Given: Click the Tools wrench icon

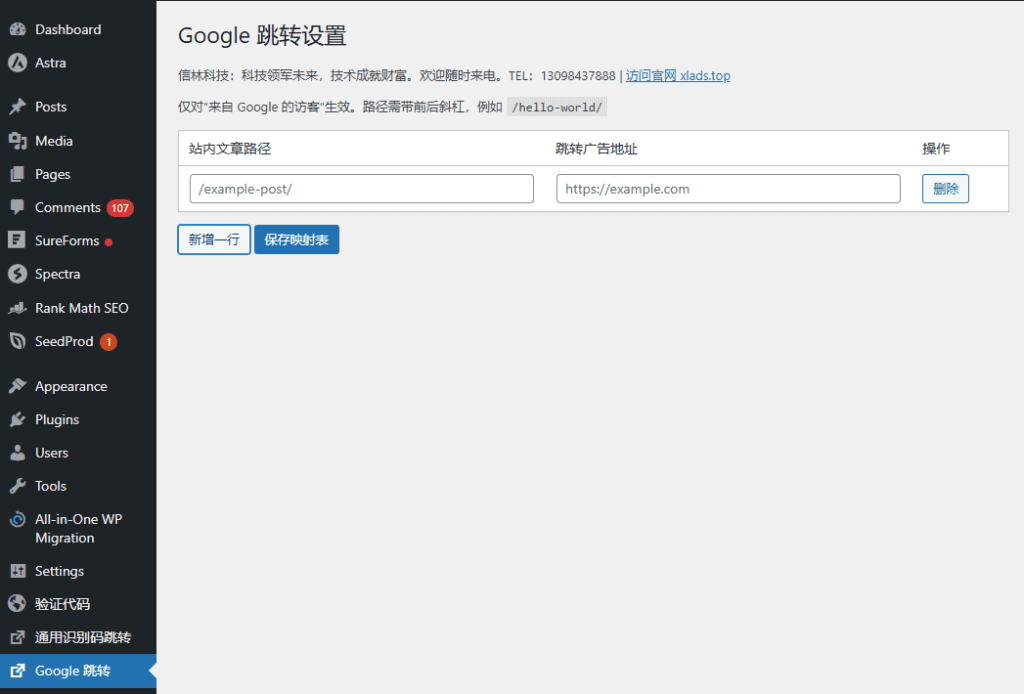Looking at the screenshot, I should (x=18, y=486).
